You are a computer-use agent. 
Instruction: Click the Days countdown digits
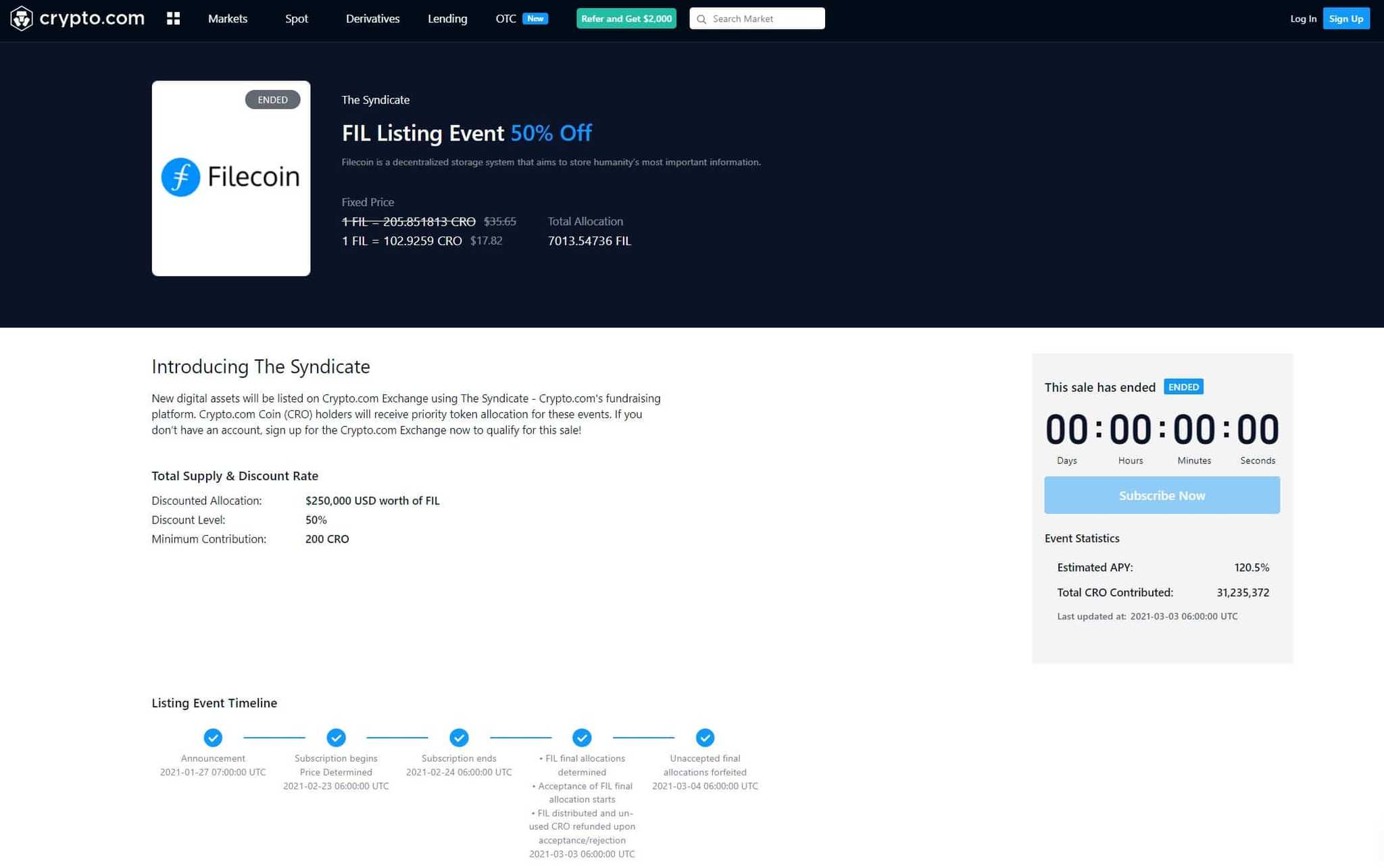pyautogui.click(x=1066, y=429)
